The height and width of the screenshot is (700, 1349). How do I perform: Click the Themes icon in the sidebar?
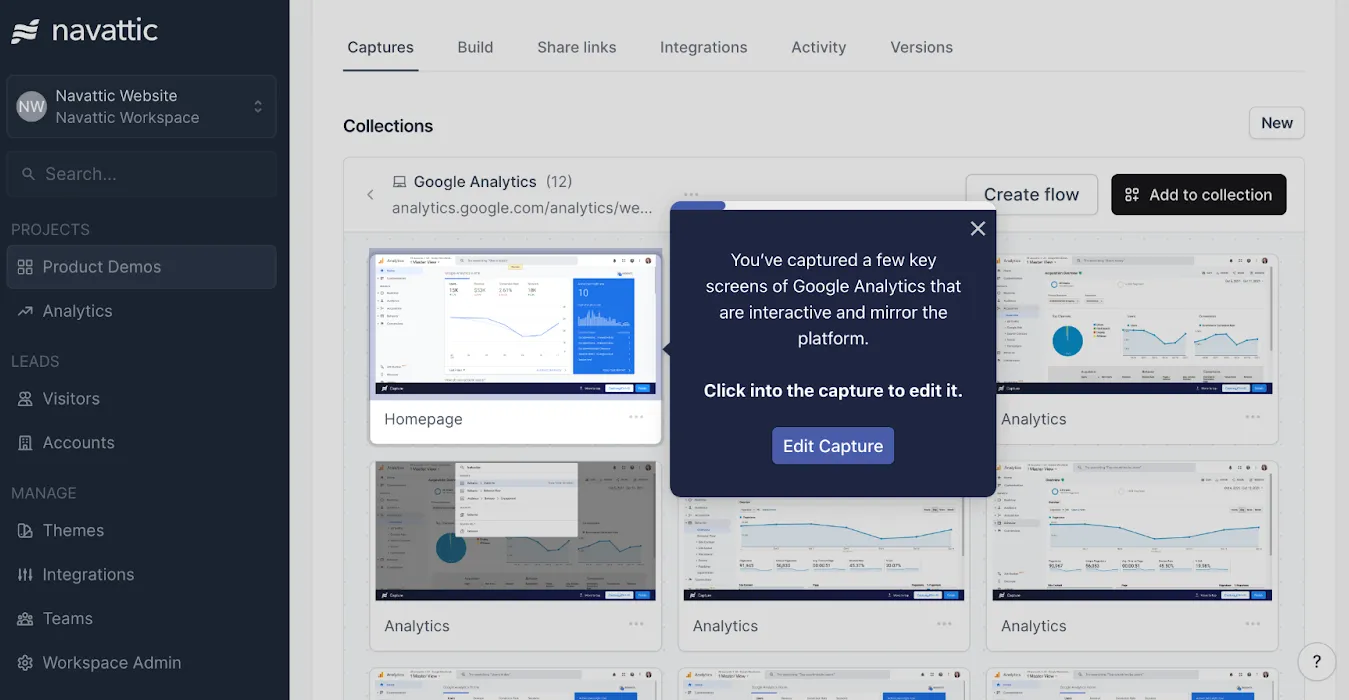[25, 530]
